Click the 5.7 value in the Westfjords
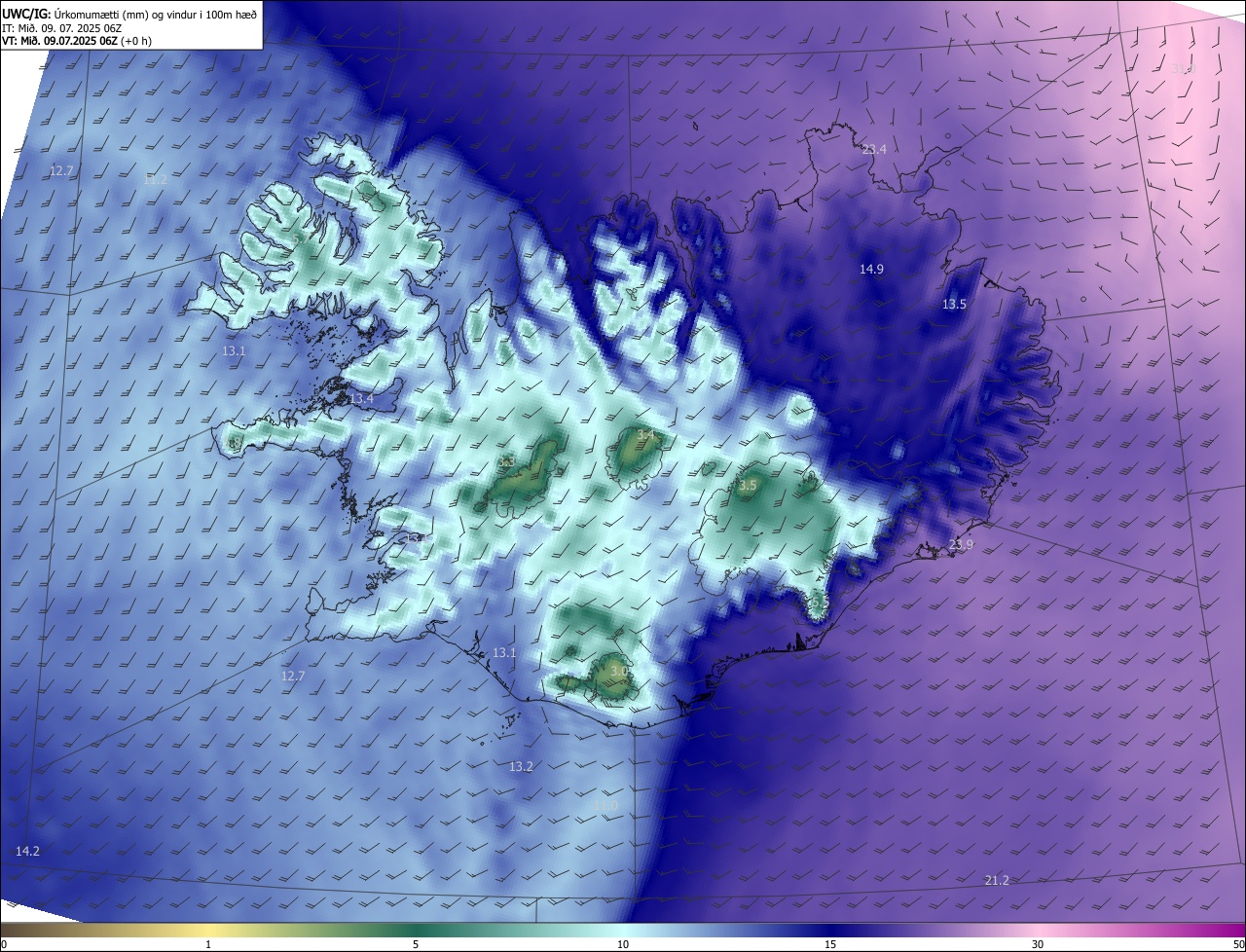 (x=299, y=239)
